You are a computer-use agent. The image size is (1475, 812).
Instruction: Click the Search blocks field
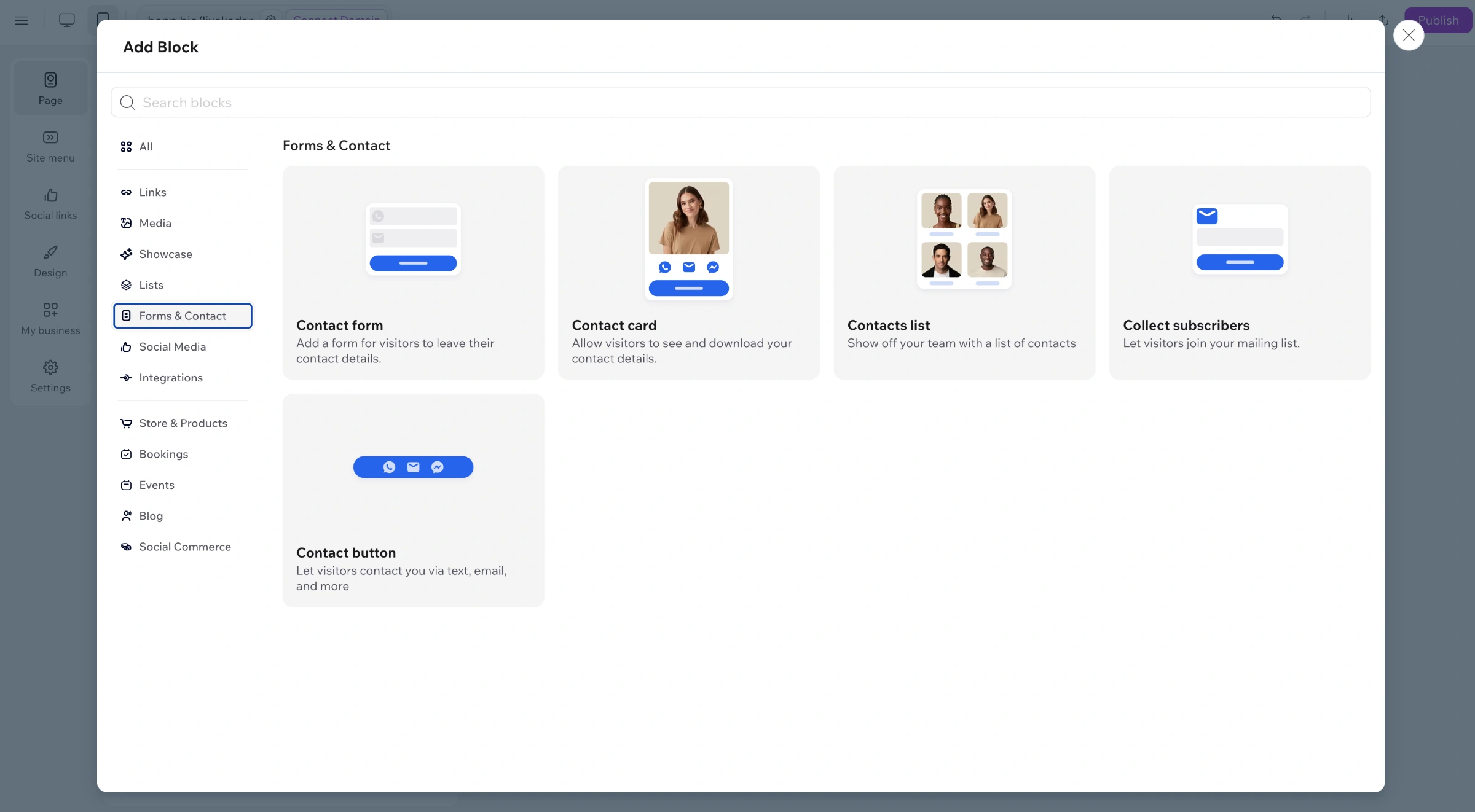[741, 103]
